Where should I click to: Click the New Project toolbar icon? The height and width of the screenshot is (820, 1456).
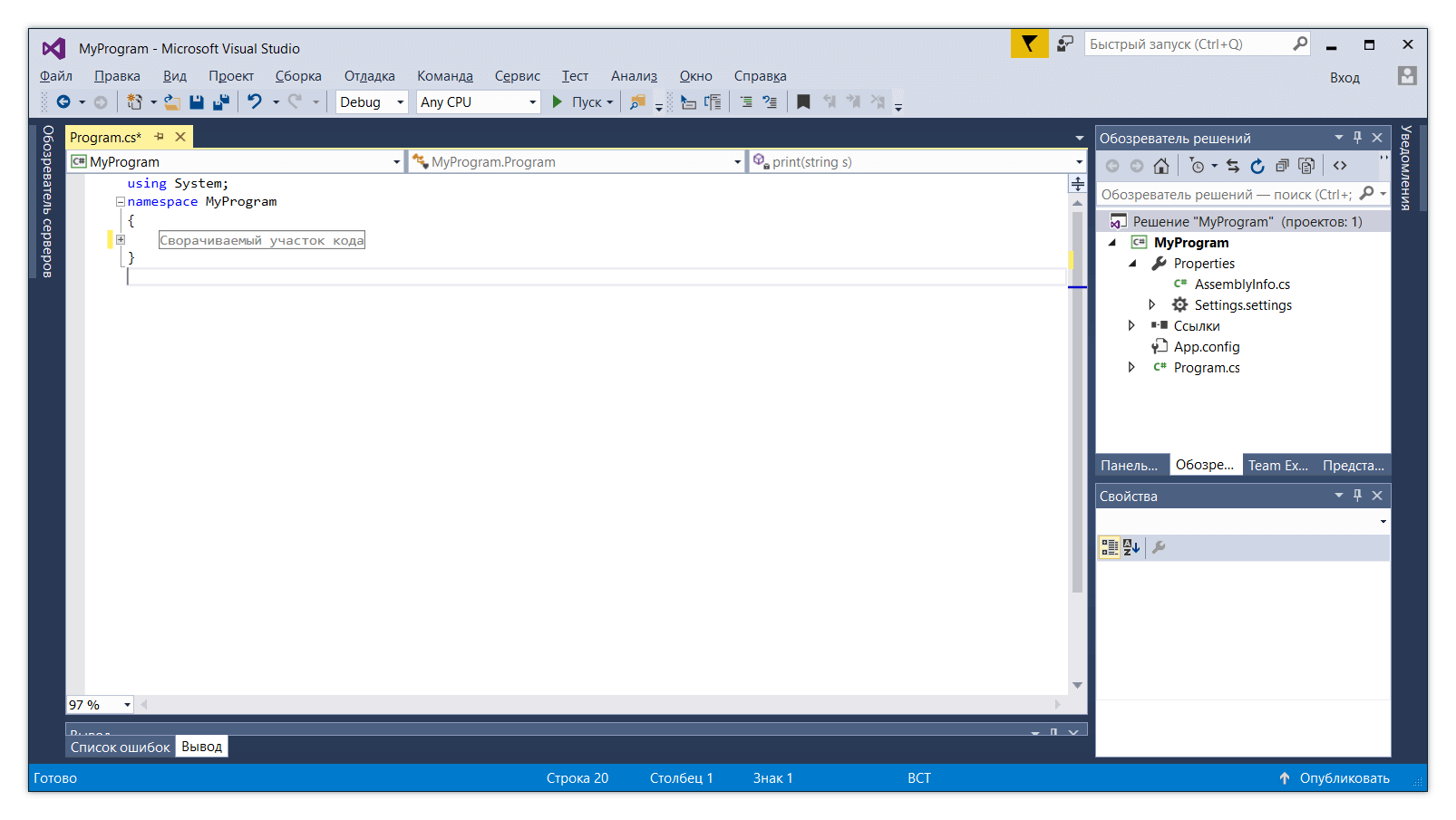click(x=134, y=102)
